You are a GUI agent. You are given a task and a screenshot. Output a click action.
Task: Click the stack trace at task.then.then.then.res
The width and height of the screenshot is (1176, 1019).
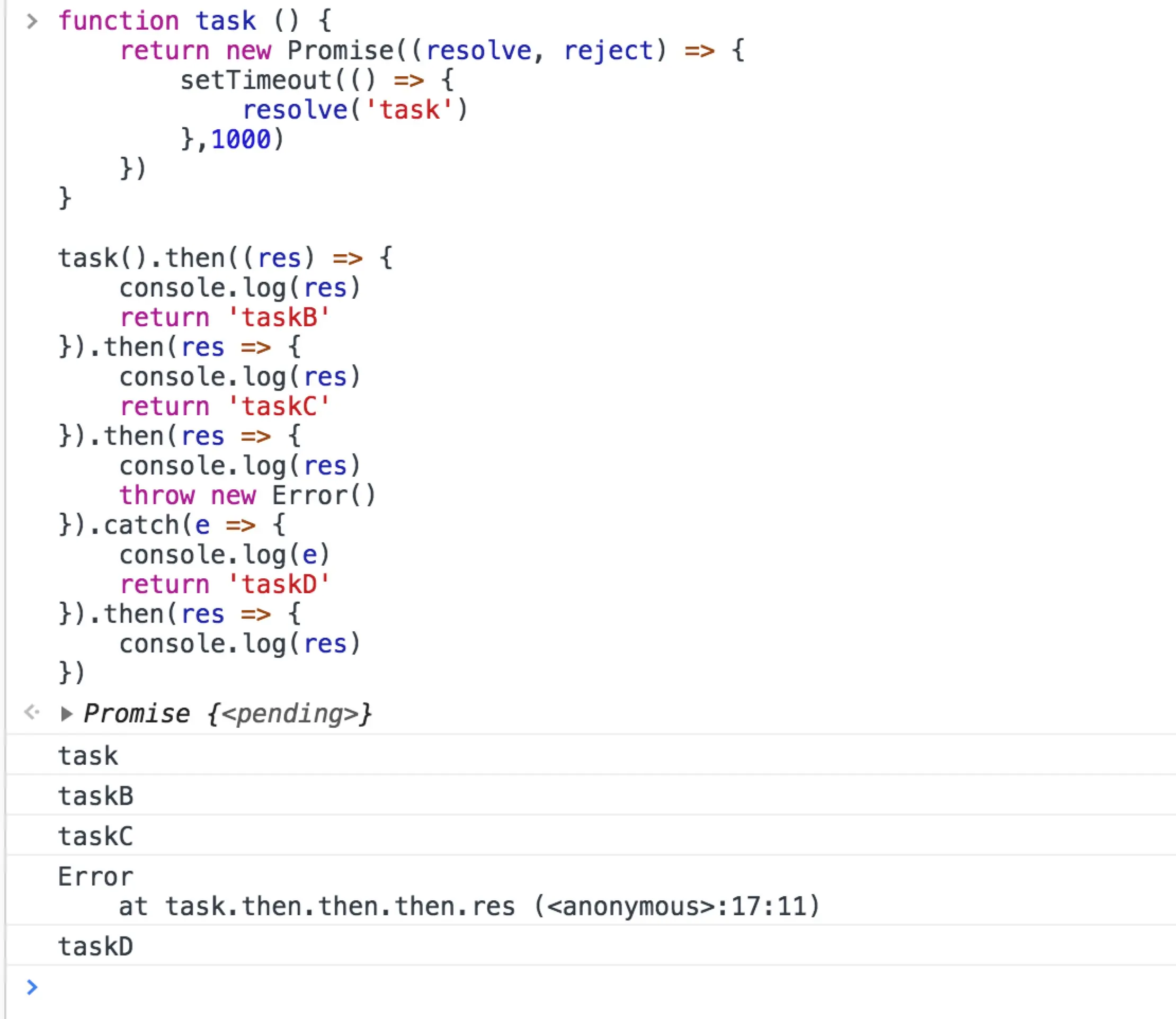(x=340, y=906)
